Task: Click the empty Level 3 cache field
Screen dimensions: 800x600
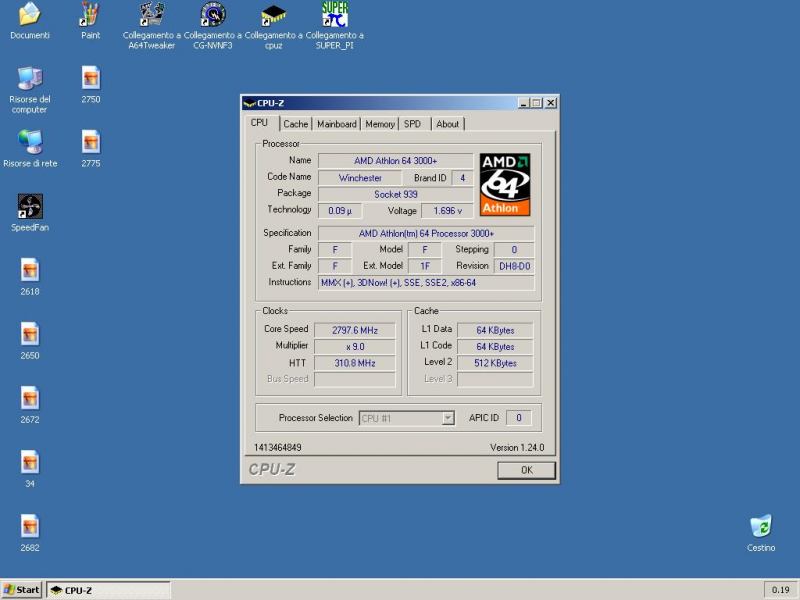Action: 495,379
